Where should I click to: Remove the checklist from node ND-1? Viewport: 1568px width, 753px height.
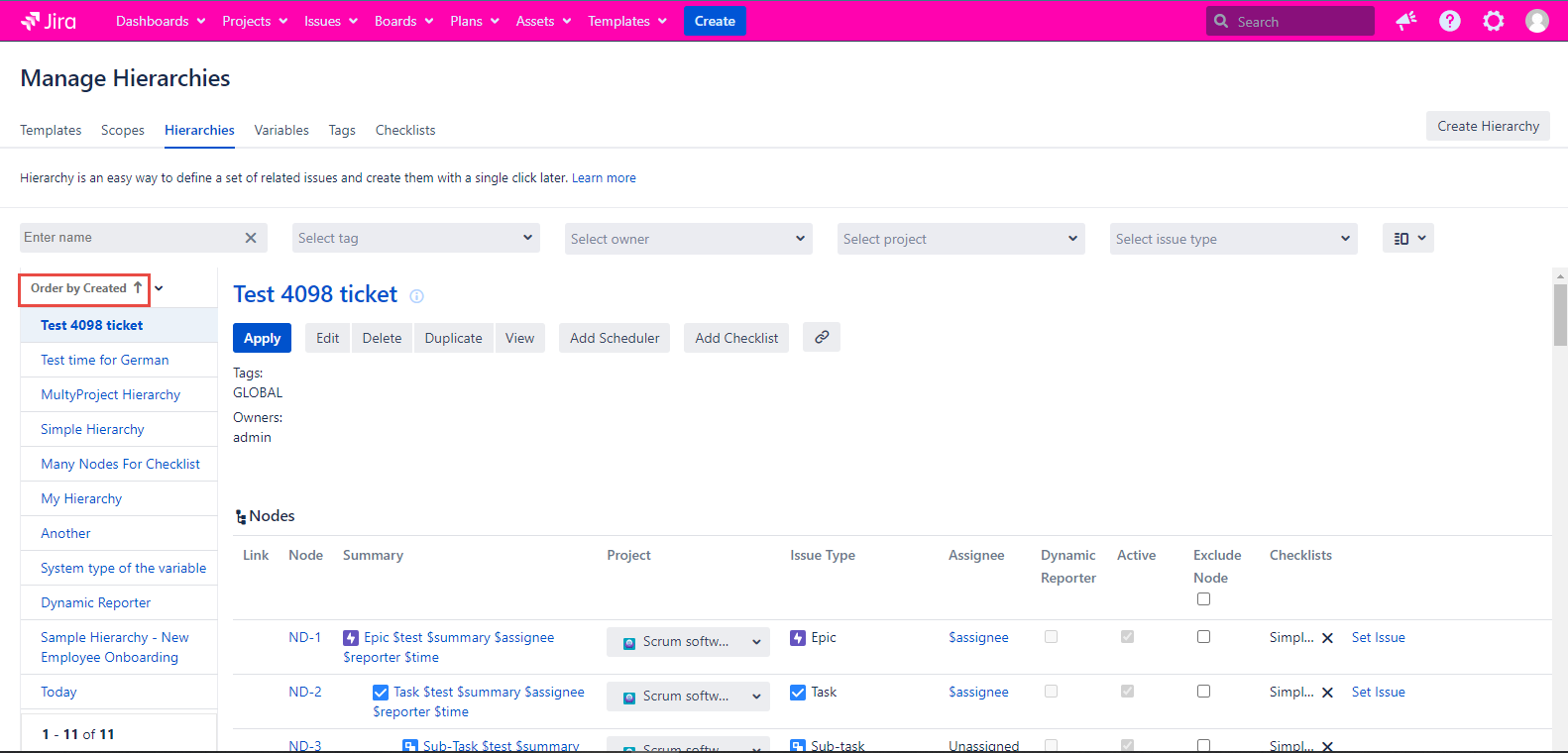click(x=1327, y=638)
